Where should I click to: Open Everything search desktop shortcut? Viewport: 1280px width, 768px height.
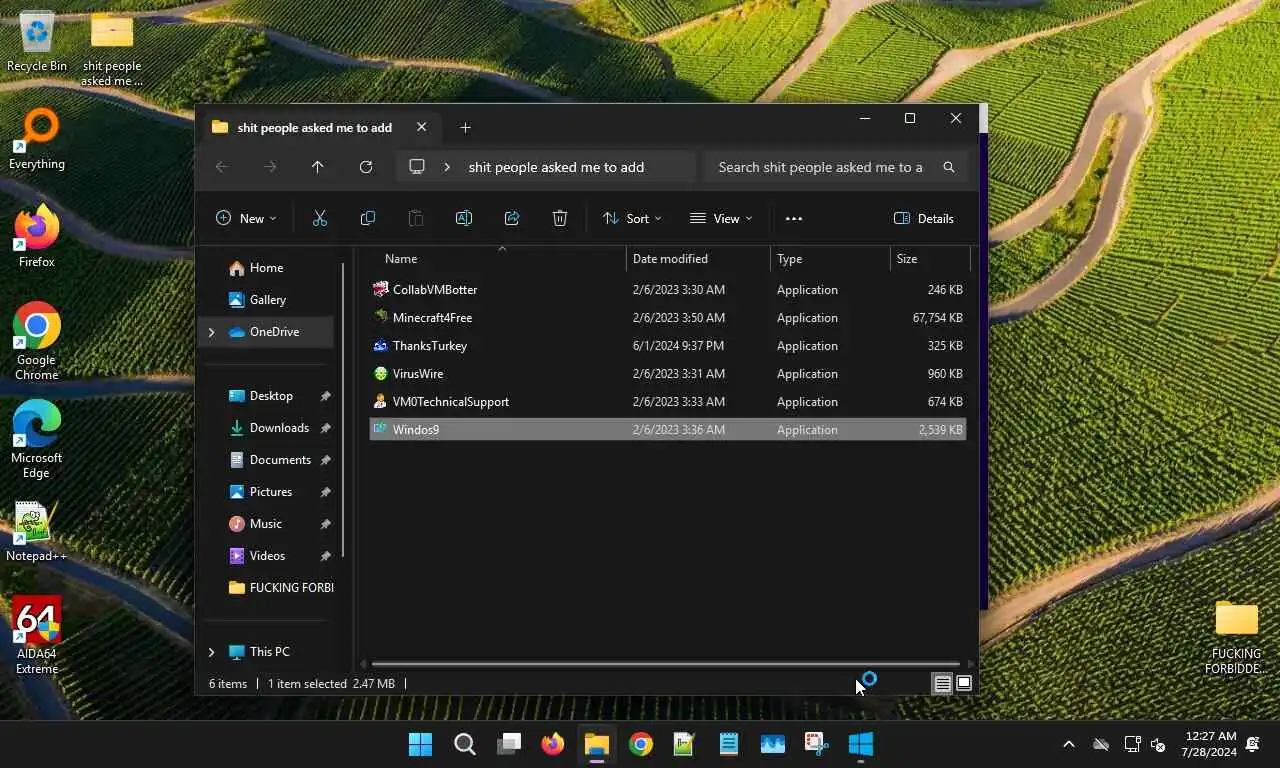(x=37, y=139)
